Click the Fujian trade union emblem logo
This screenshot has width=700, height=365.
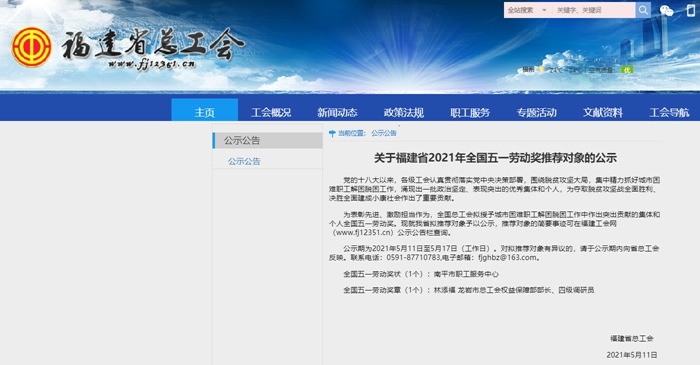pyautogui.click(x=31, y=47)
